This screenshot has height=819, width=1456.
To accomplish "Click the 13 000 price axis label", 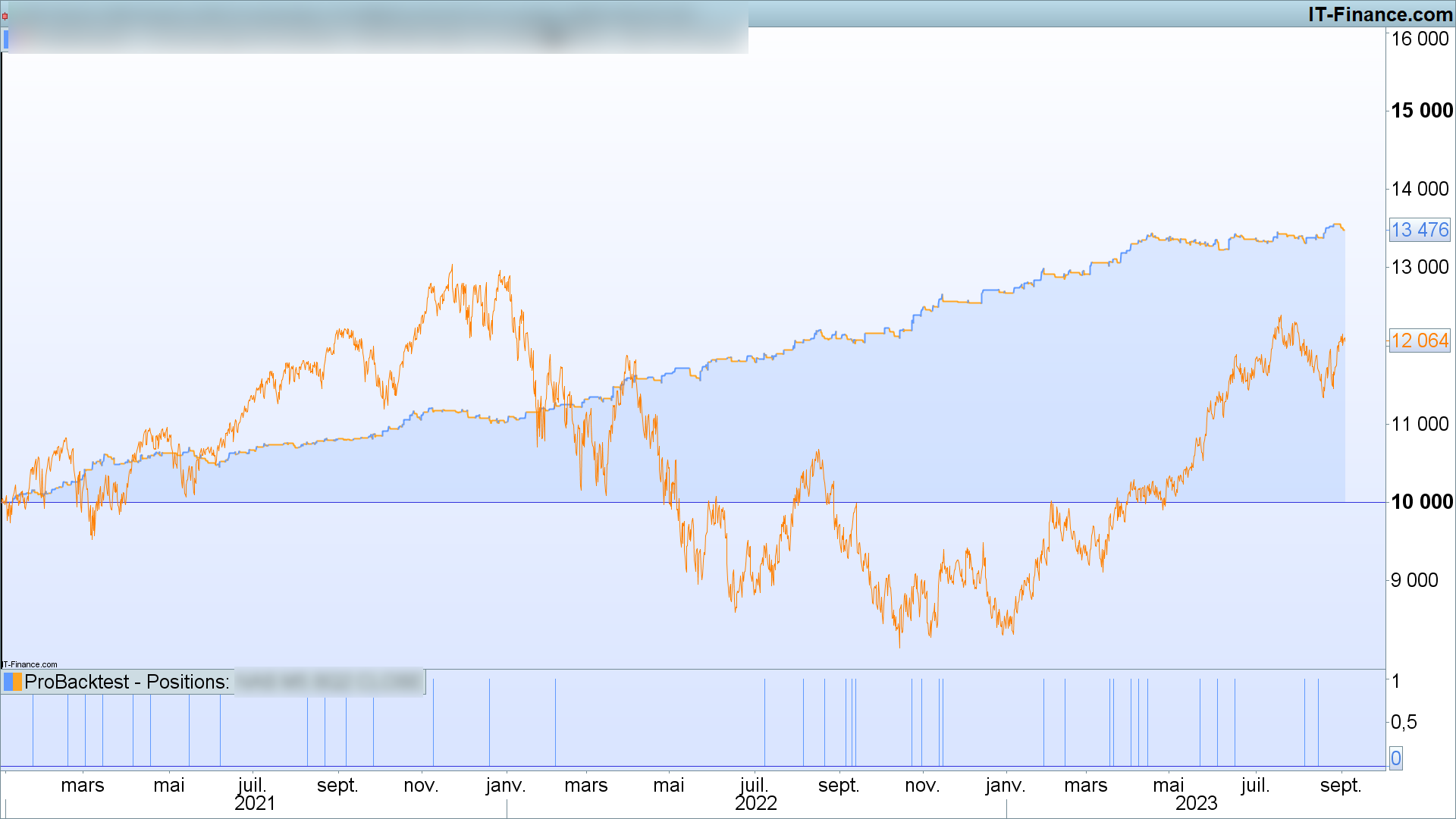I will [1420, 267].
